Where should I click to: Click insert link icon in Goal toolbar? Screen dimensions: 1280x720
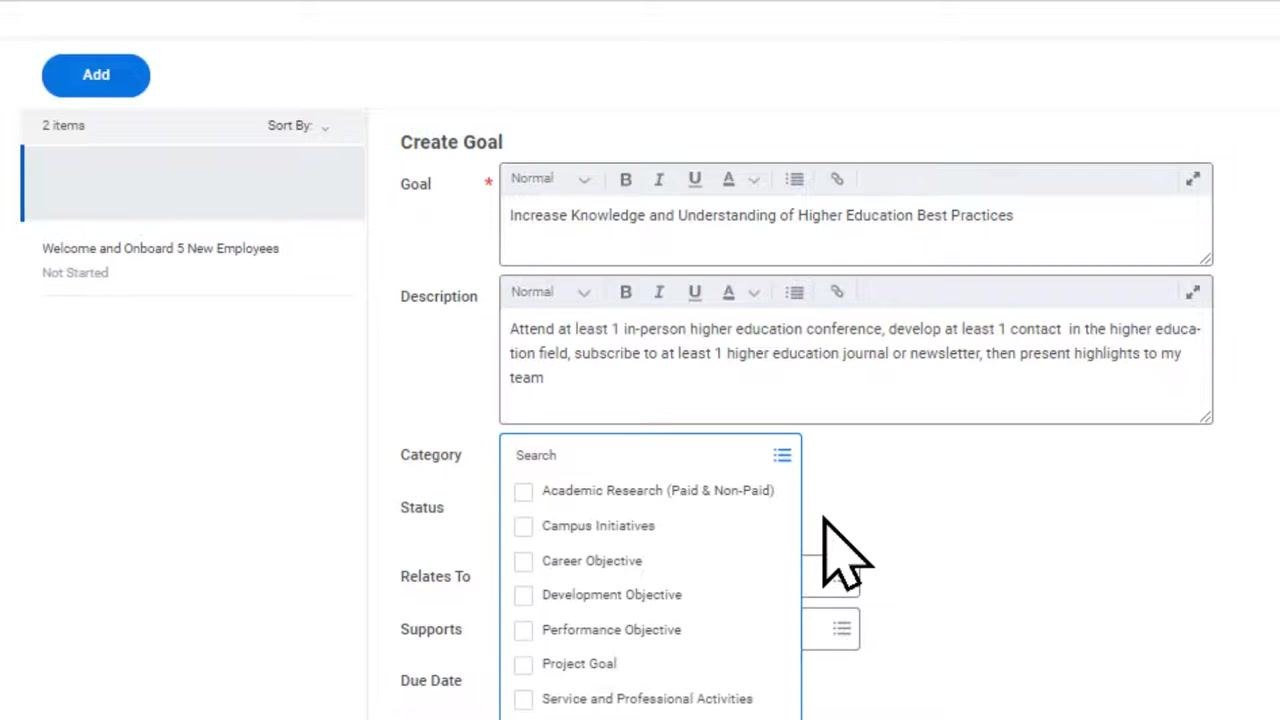[837, 179]
